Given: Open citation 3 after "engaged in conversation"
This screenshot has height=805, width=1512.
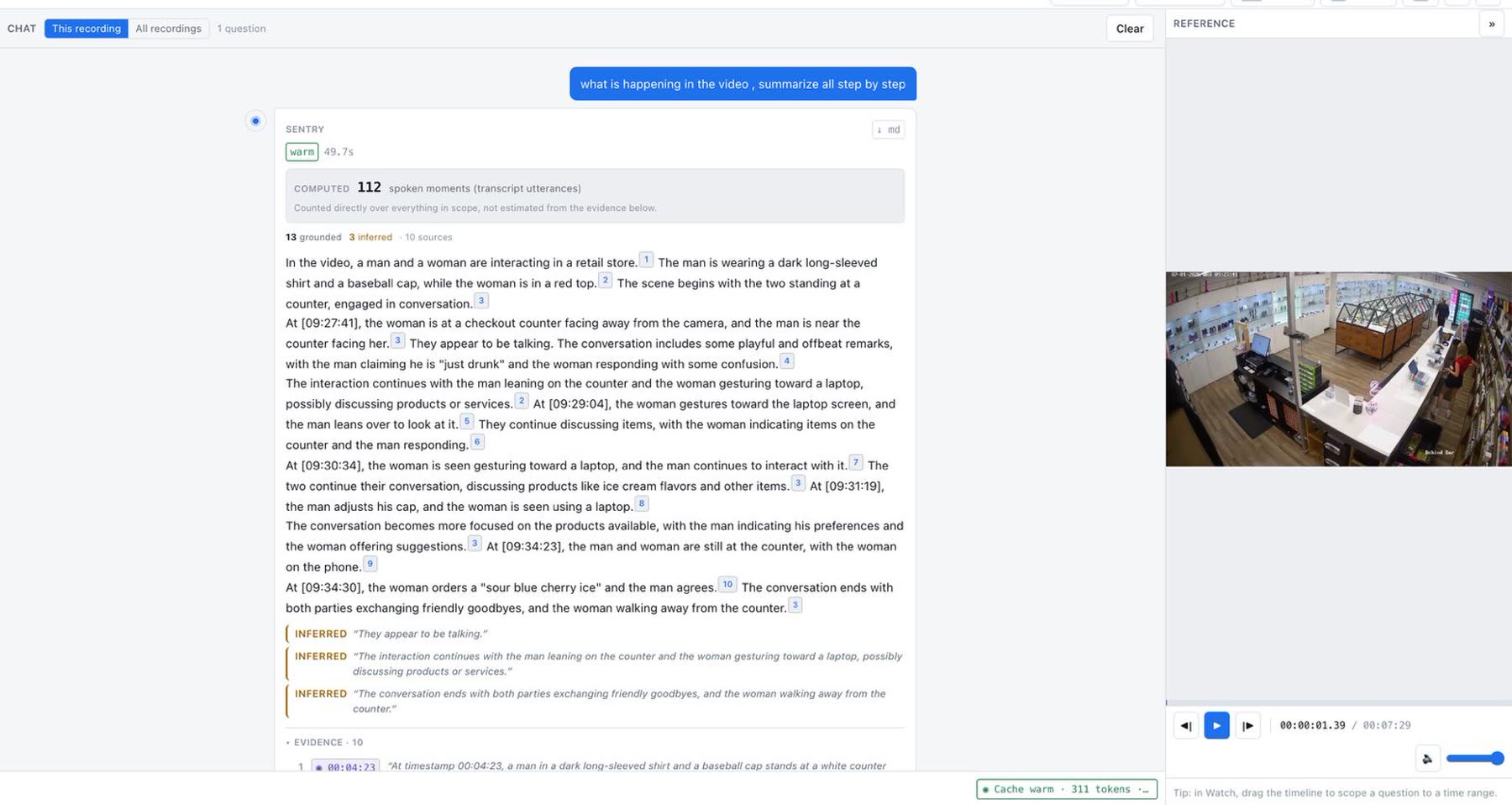Looking at the screenshot, I should click(x=481, y=300).
